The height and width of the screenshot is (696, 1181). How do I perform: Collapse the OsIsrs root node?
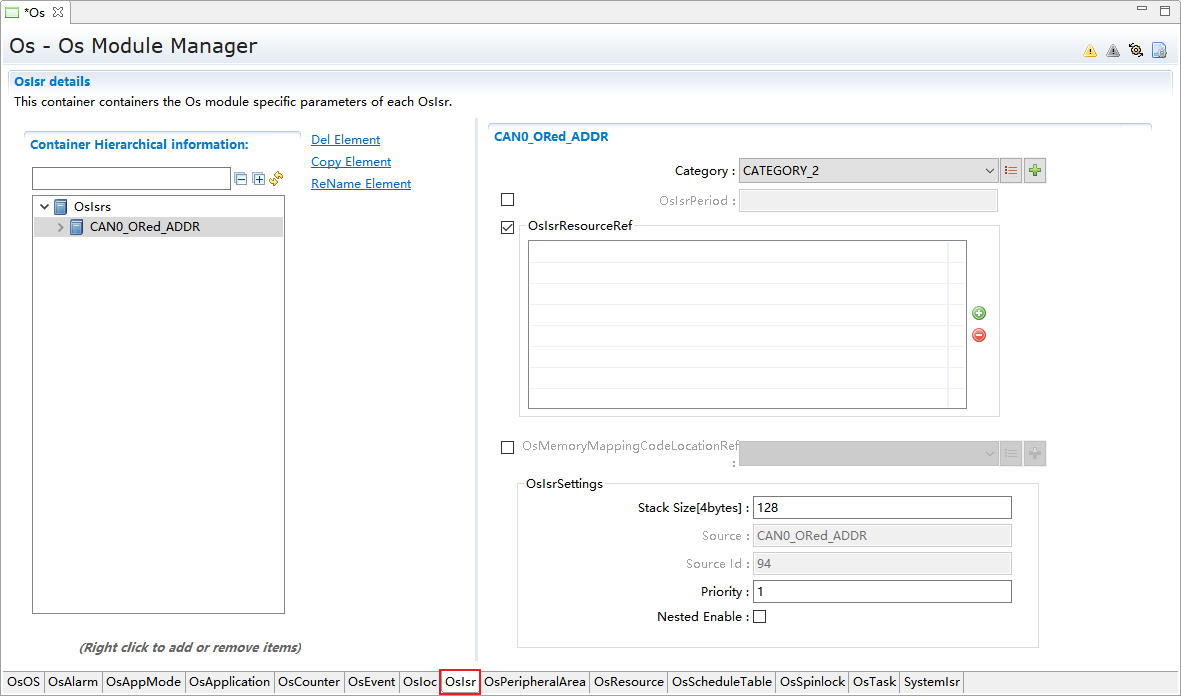pyautogui.click(x=44, y=207)
